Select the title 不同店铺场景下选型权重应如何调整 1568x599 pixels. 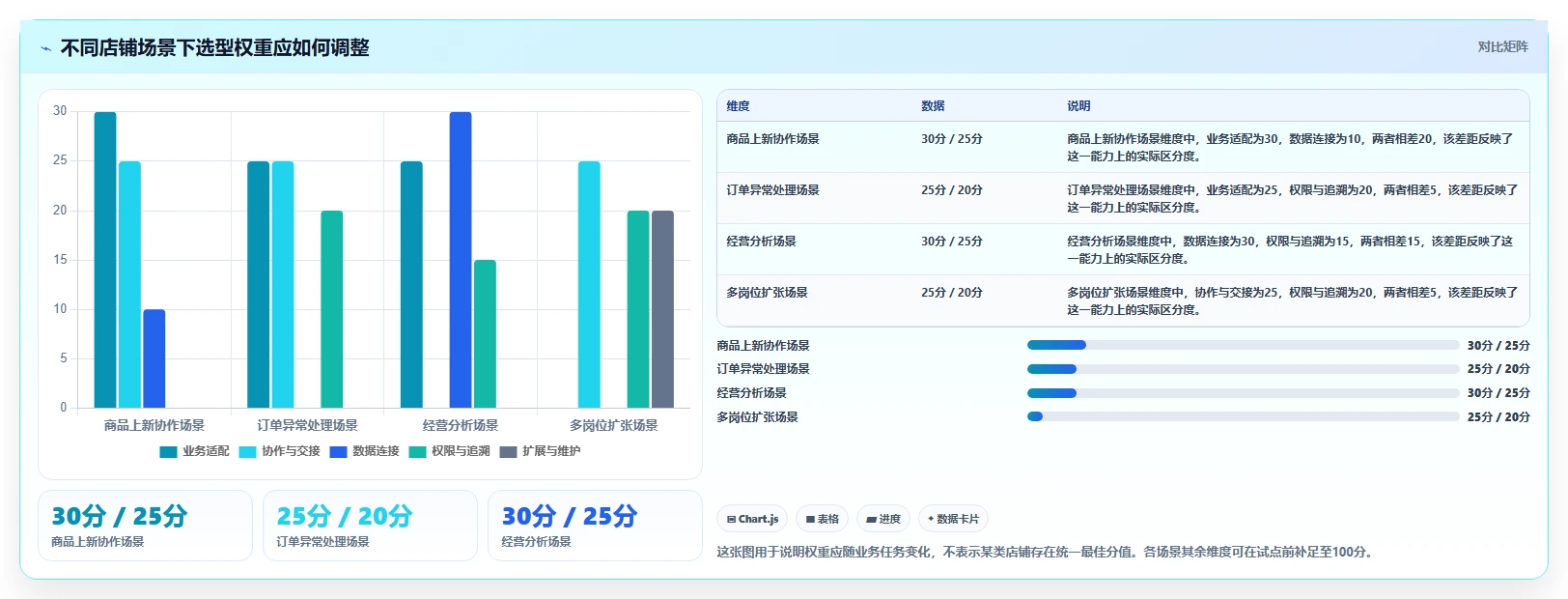tap(214, 48)
